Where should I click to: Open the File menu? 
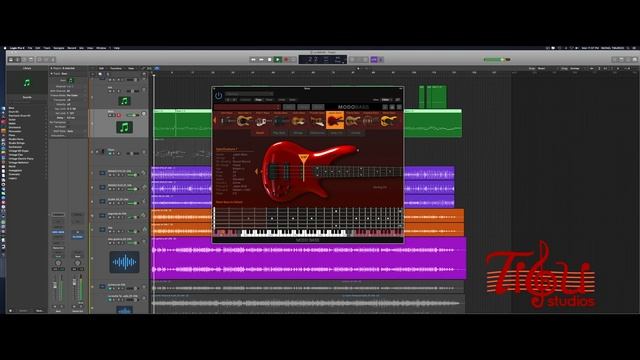(x=30, y=48)
